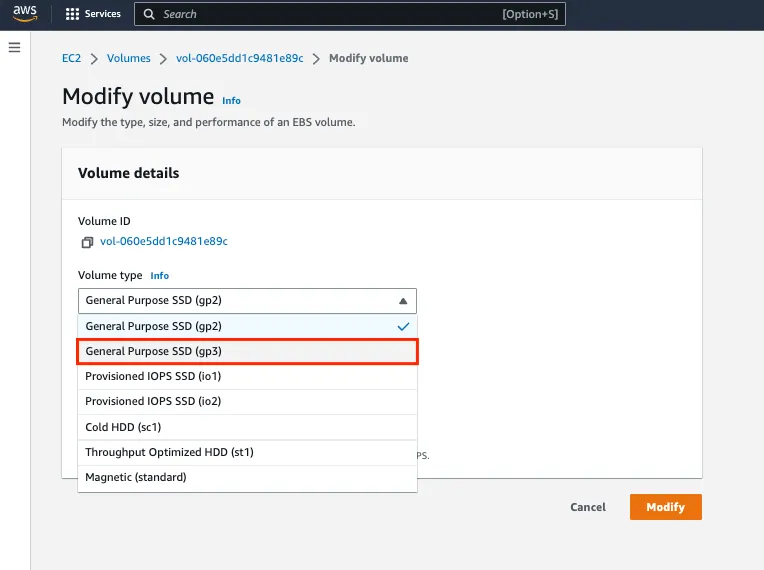Open the Services grid menu
The height and width of the screenshot is (570, 764).
coord(72,14)
